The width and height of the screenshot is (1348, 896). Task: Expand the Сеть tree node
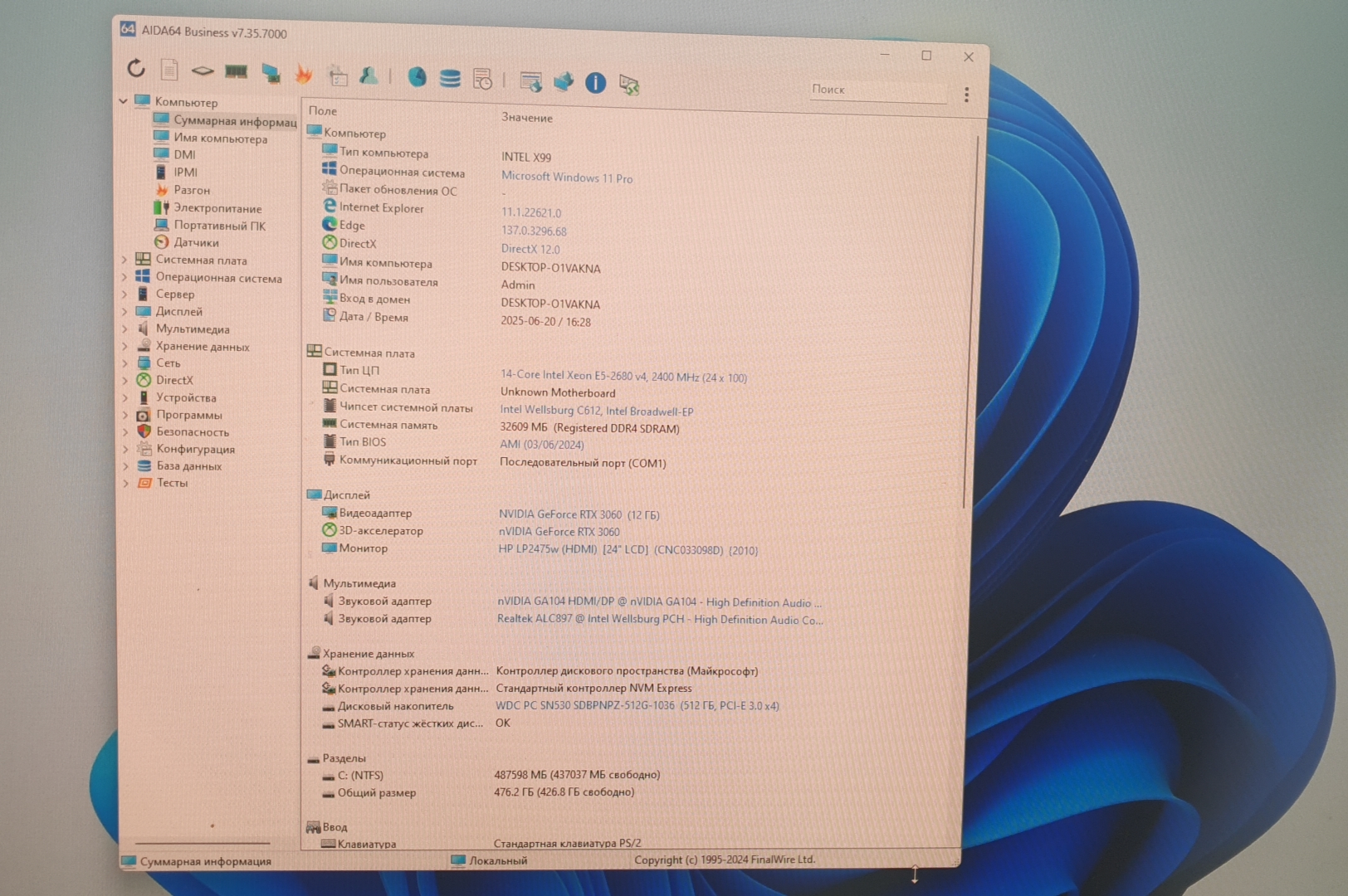(125, 363)
